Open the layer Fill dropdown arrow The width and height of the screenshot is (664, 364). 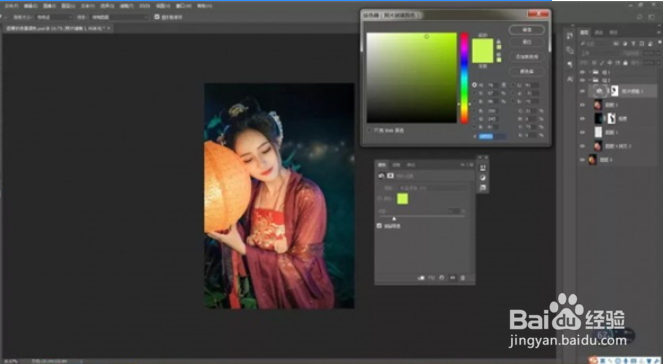(x=658, y=63)
